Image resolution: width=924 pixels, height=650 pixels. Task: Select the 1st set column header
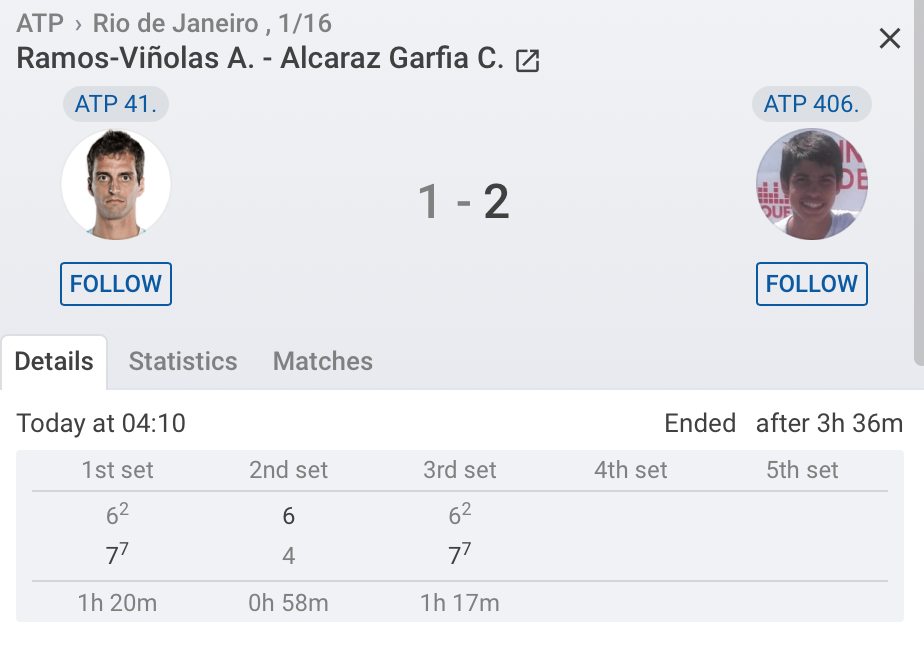click(x=118, y=470)
